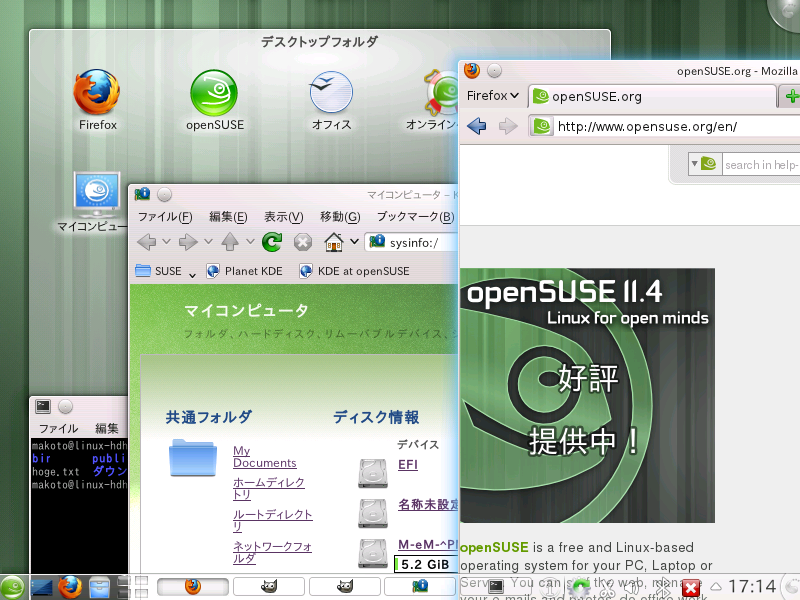Screen dimensions: 800x600
Task: Open KDE at openSUSE bookmark
Action: click(354, 271)
